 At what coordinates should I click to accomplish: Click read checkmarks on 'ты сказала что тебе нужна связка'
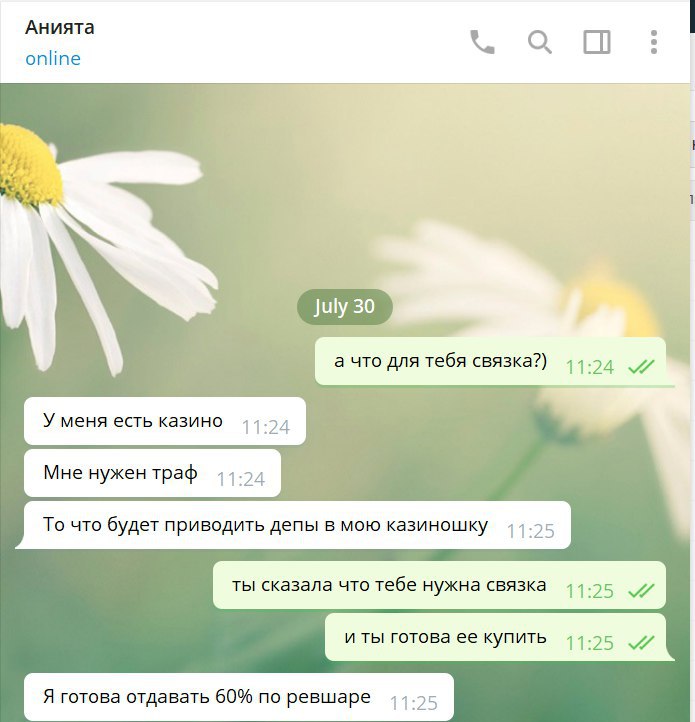[x=641, y=591]
